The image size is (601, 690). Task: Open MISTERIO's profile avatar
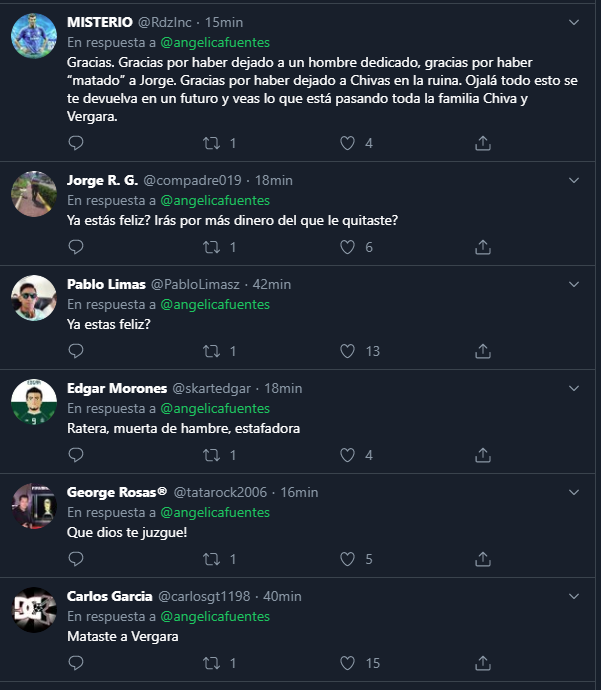click(34, 38)
